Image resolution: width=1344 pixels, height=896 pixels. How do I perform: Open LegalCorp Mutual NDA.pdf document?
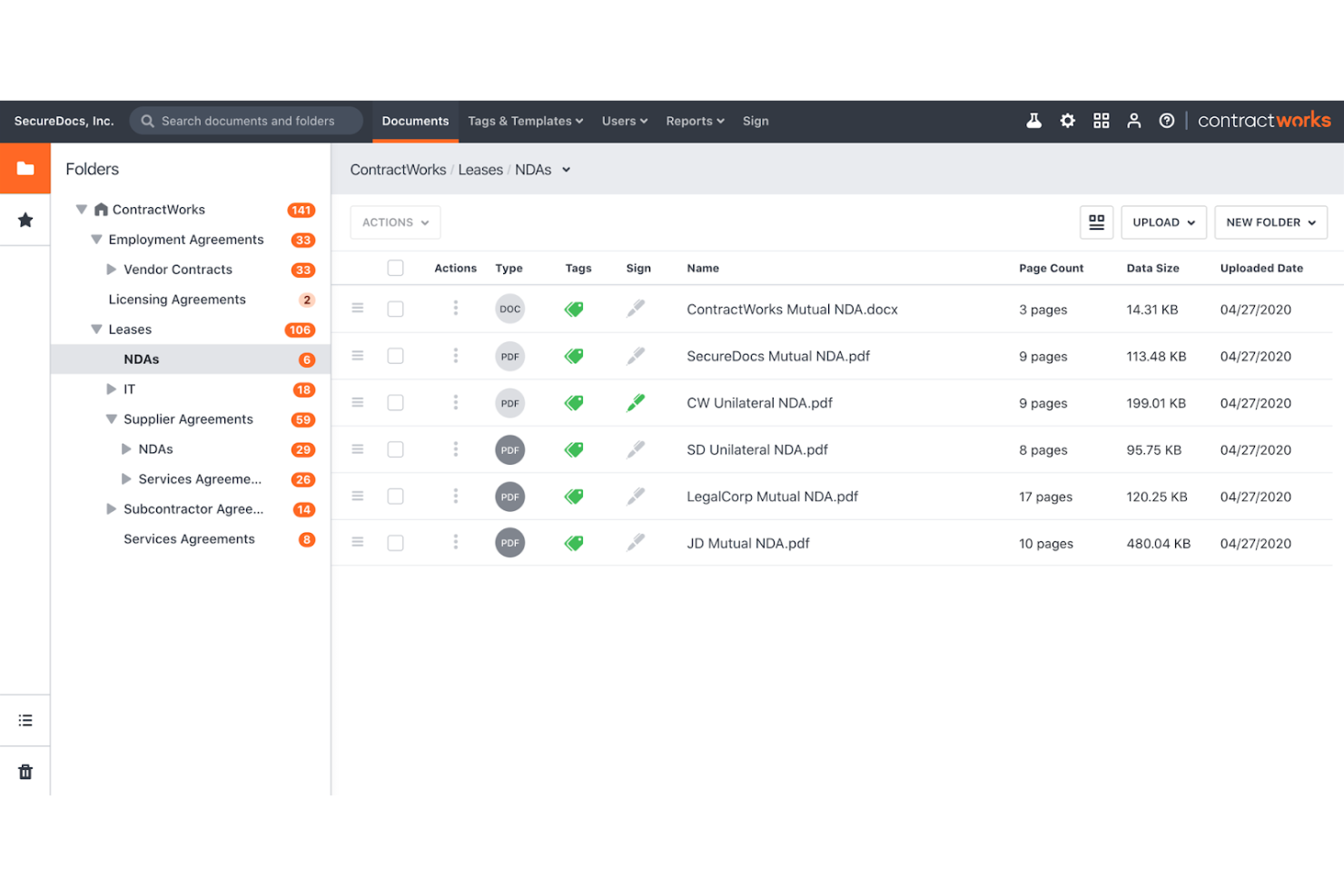[772, 497]
